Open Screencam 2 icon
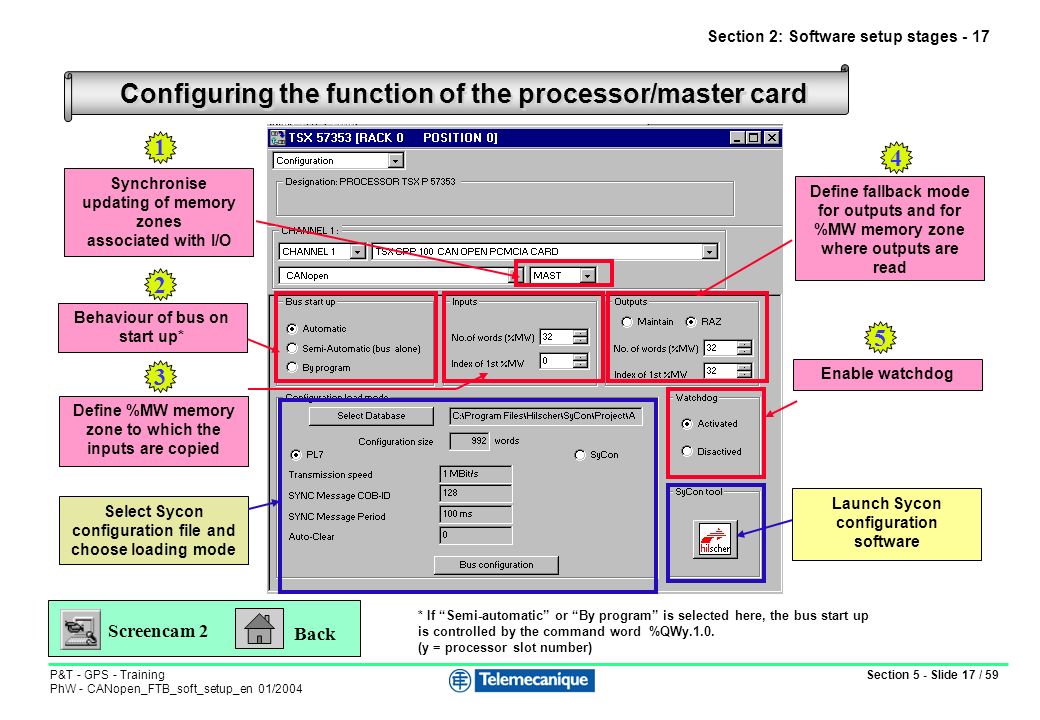The height and width of the screenshot is (720, 1040). [x=80, y=629]
